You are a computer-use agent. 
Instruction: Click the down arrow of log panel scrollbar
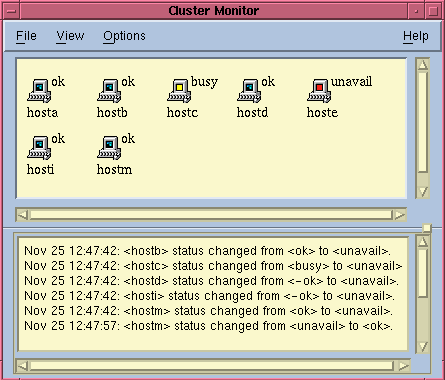423,347
